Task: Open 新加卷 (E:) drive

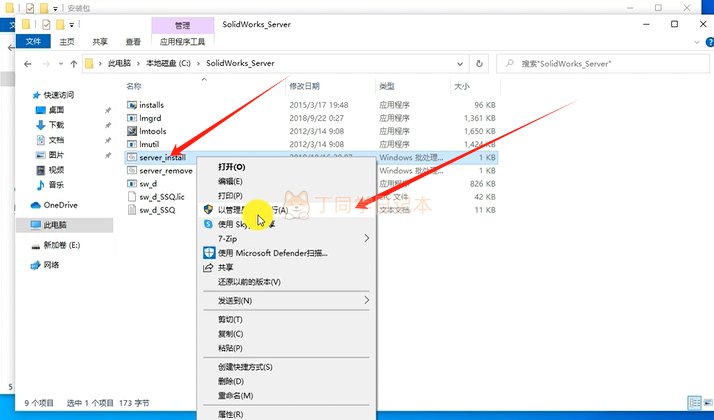Action: pos(61,245)
